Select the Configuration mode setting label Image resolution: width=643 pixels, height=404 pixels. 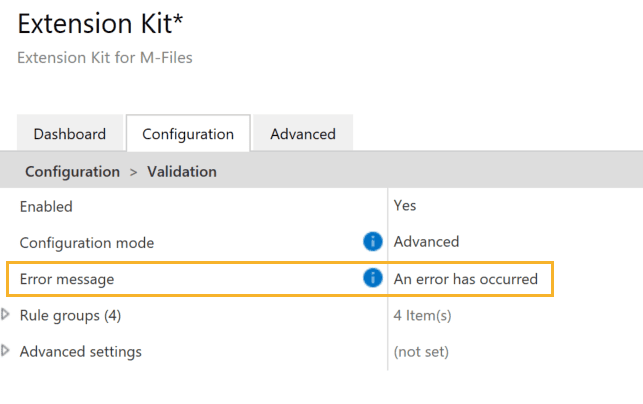(87, 242)
